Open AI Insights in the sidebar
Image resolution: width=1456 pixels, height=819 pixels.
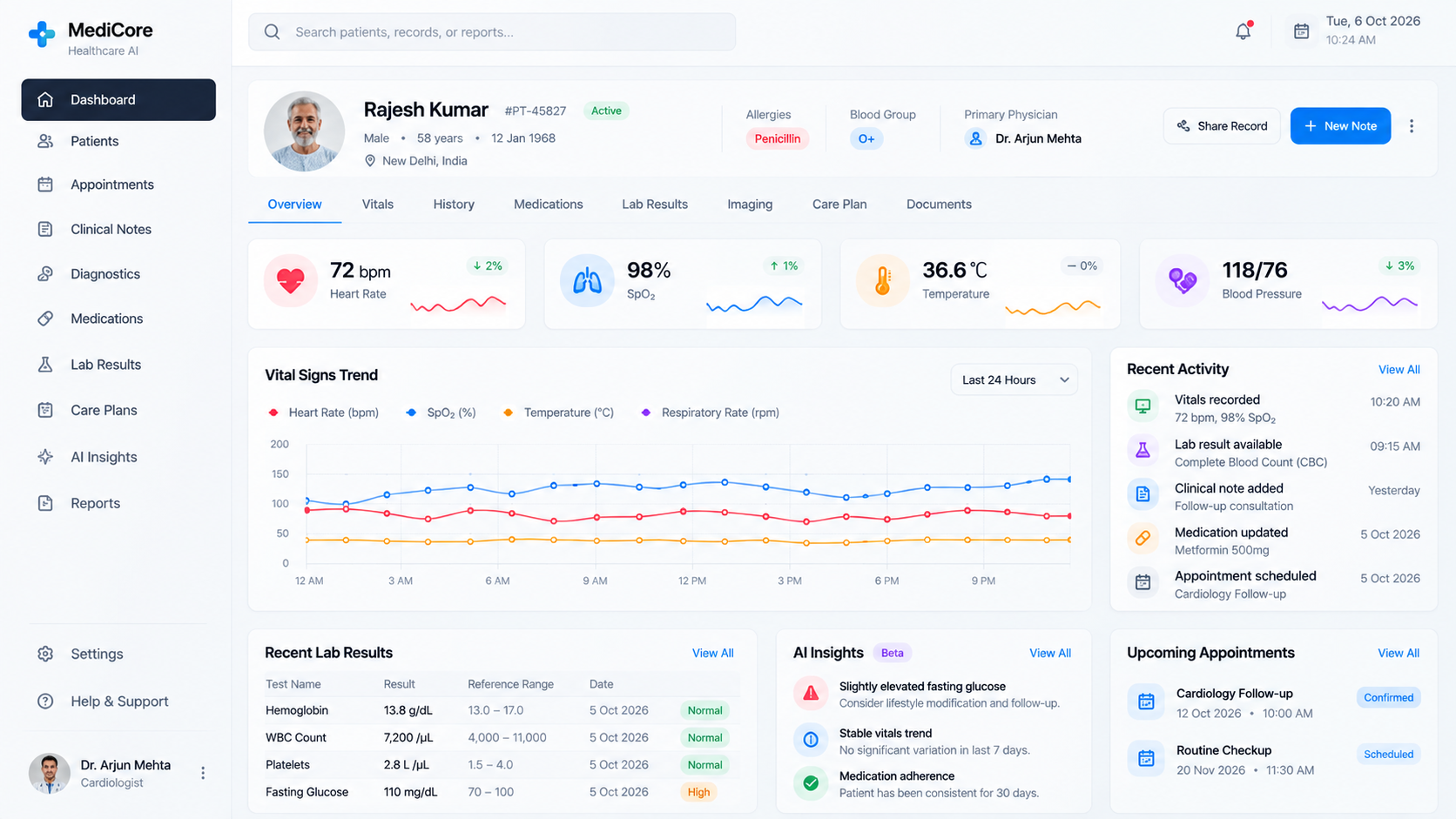118,457
